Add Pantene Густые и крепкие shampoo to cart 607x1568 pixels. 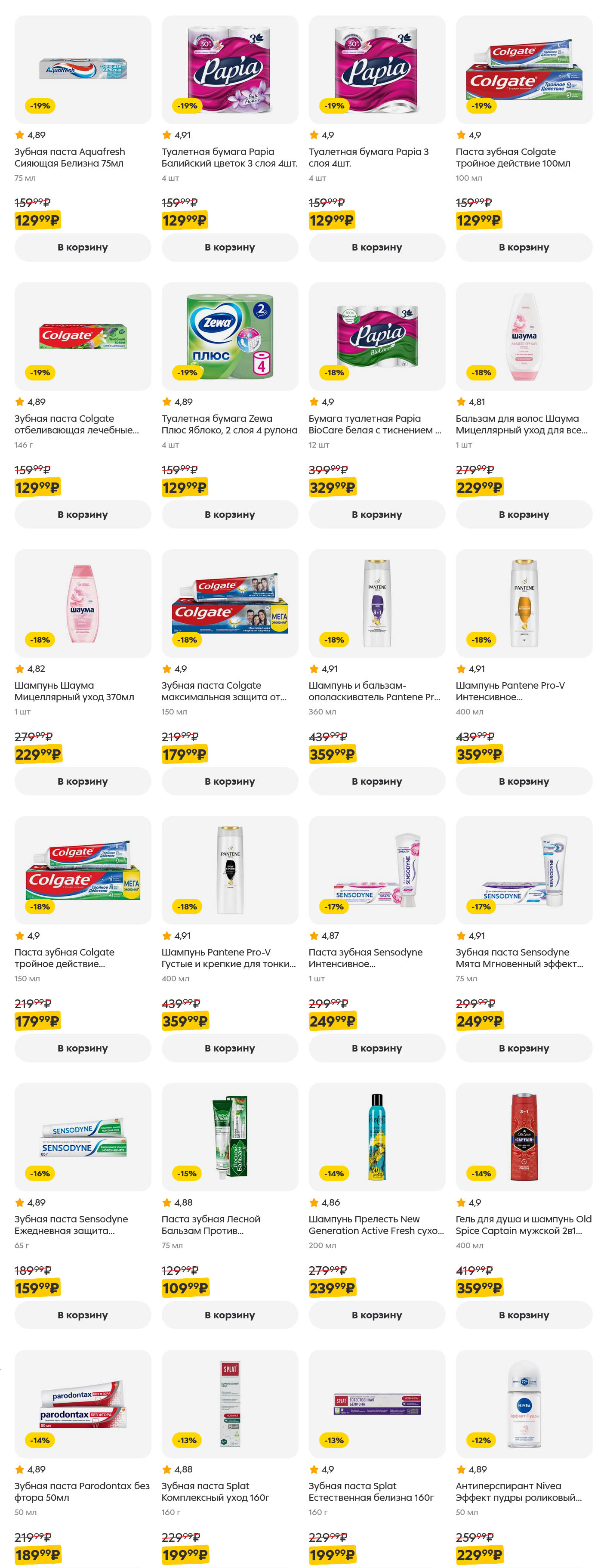tap(229, 1048)
